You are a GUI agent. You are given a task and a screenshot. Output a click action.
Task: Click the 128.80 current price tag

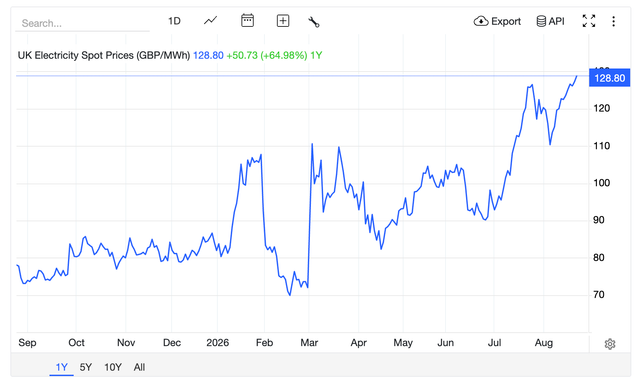point(609,78)
